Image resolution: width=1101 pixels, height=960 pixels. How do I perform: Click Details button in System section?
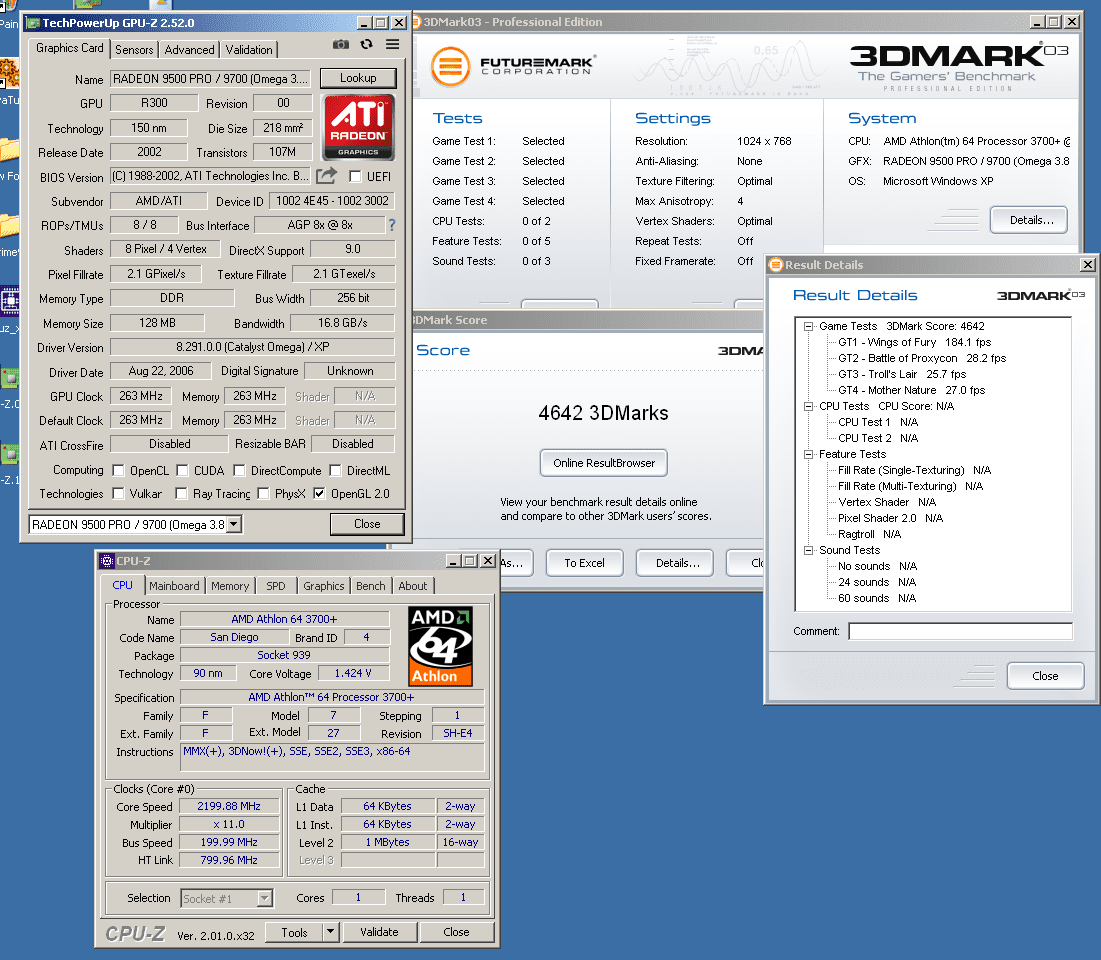coord(1031,220)
